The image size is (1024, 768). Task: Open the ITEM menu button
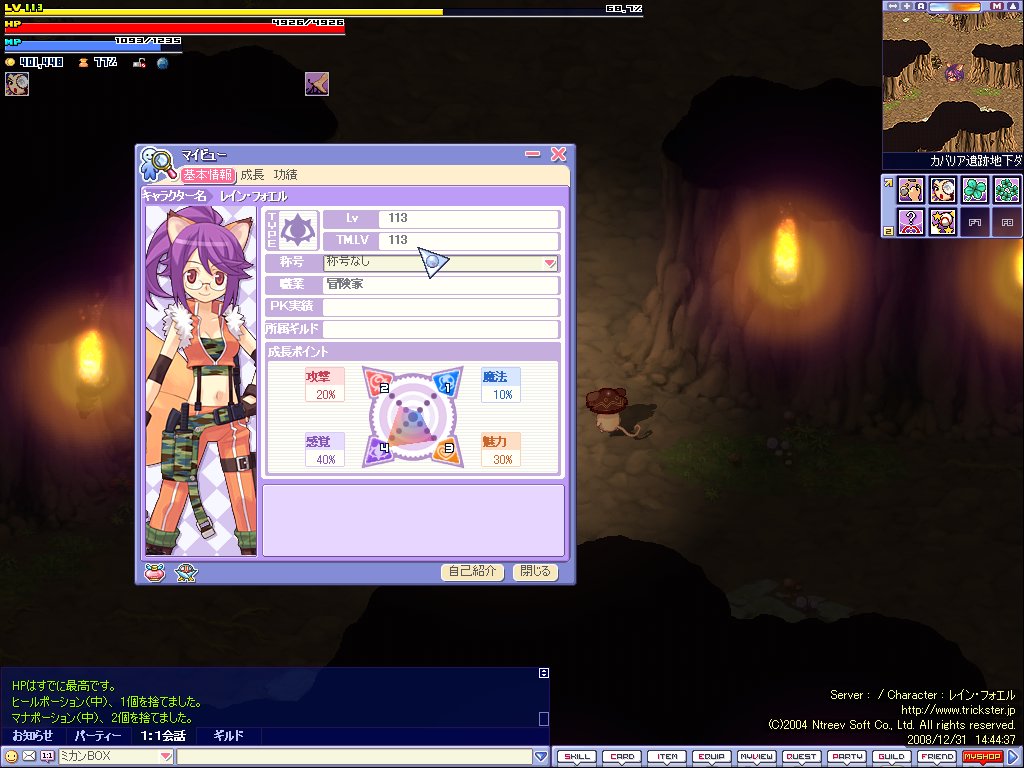pyautogui.click(x=667, y=757)
